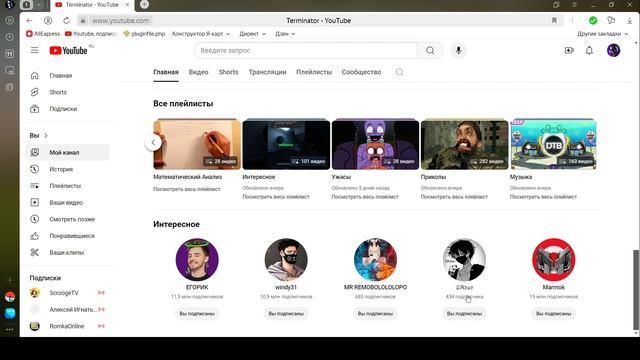Open История in the sidebar
Screen dimensions: 640x360
68,169
